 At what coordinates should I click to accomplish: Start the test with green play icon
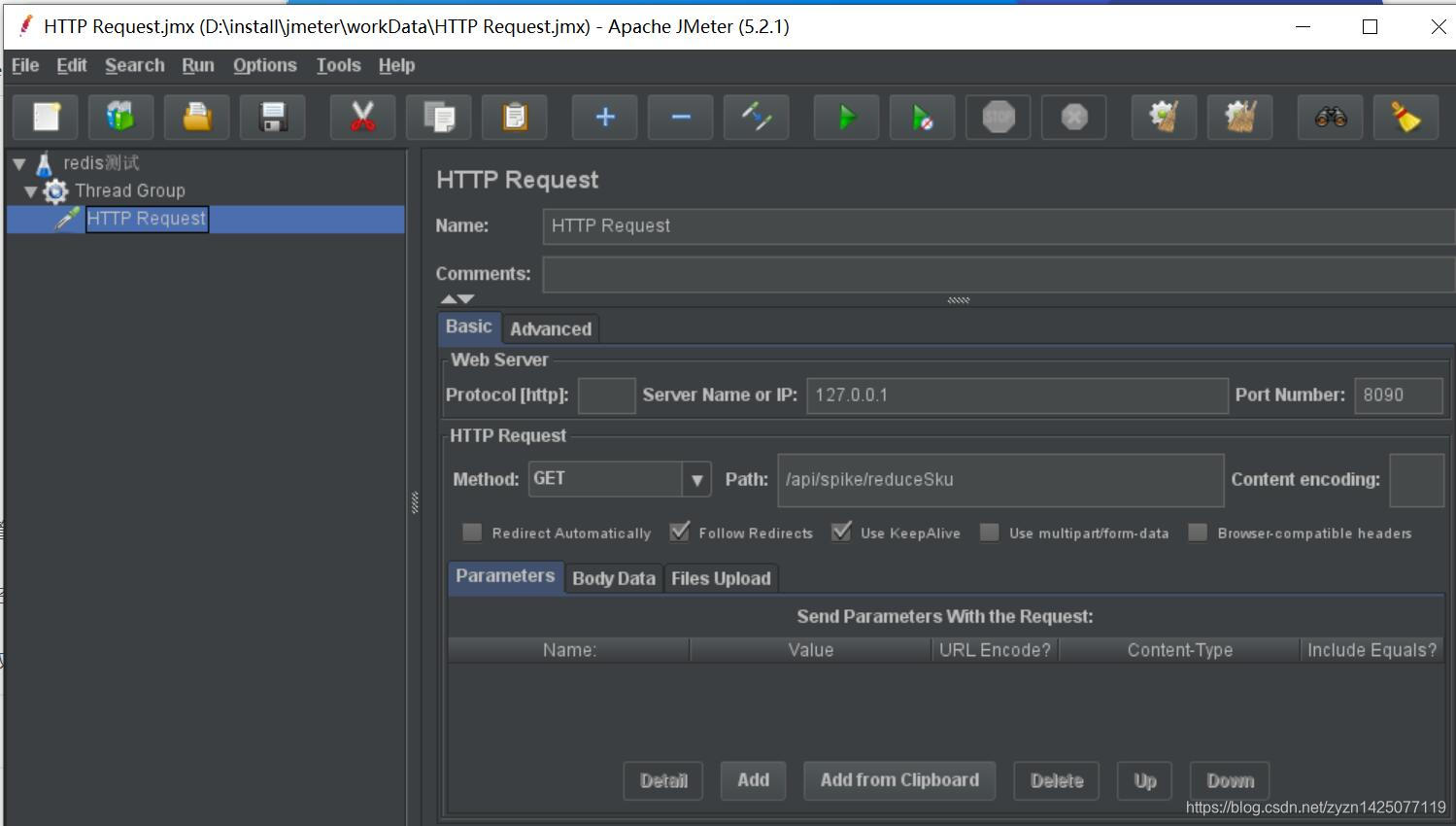coord(846,118)
